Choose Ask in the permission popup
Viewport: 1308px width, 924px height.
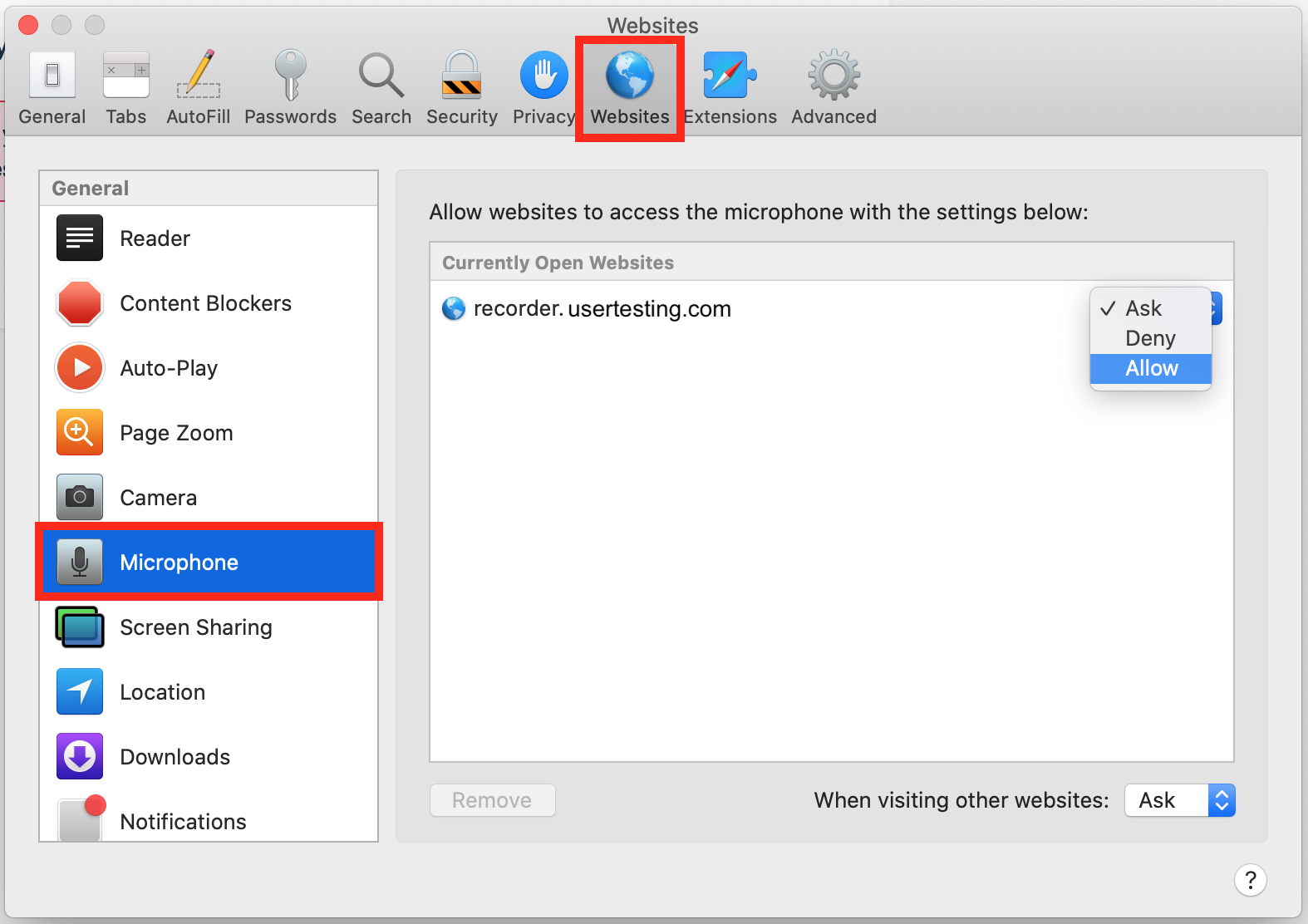point(1151,308)
